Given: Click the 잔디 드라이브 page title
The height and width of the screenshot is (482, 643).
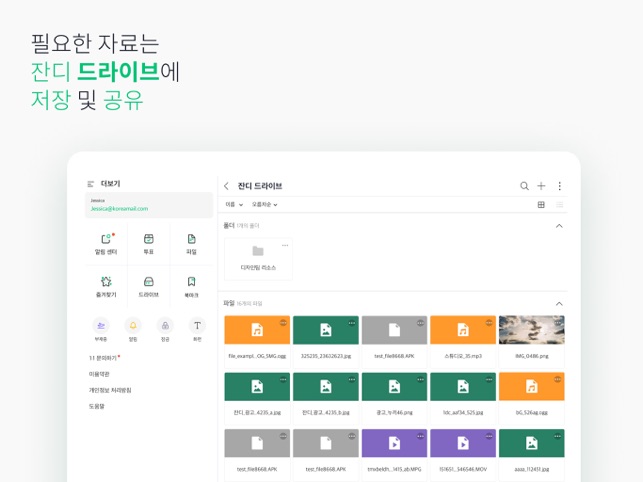Looking at the screenshot, I should [260, 186].
